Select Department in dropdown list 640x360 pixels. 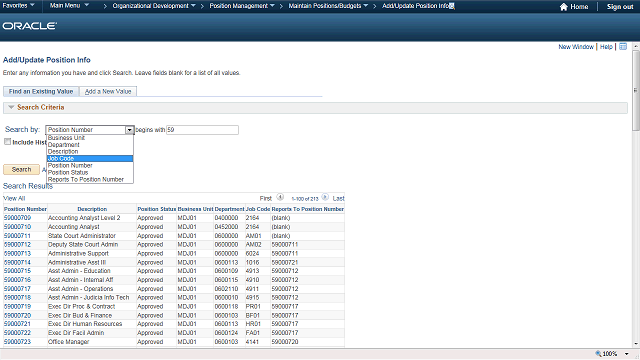[x=90, y=144]
